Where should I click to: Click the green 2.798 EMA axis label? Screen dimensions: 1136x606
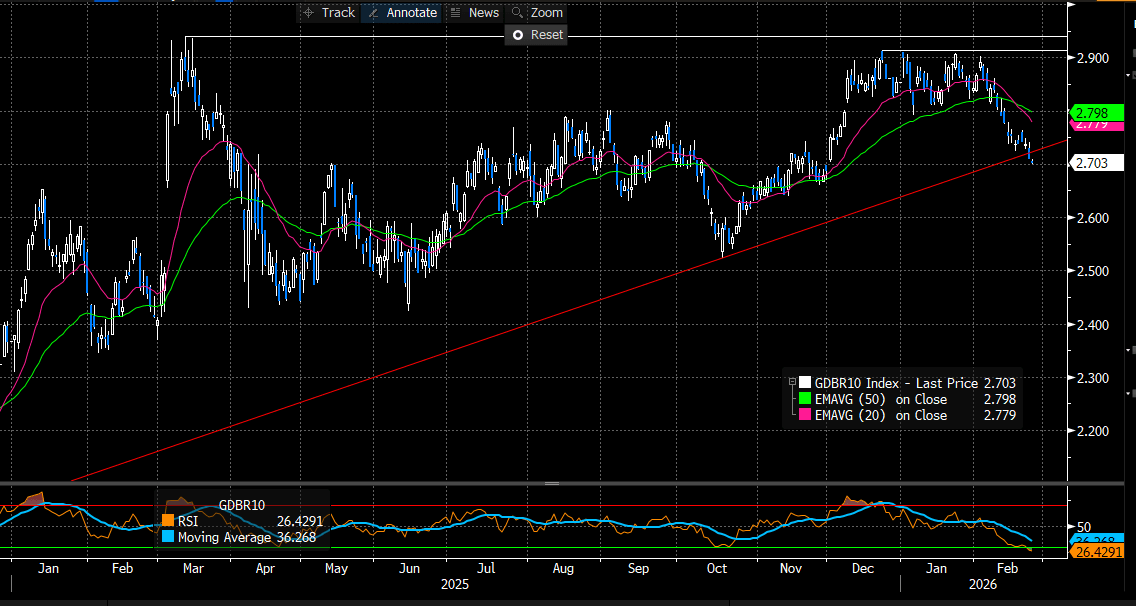coord(1096,112)
